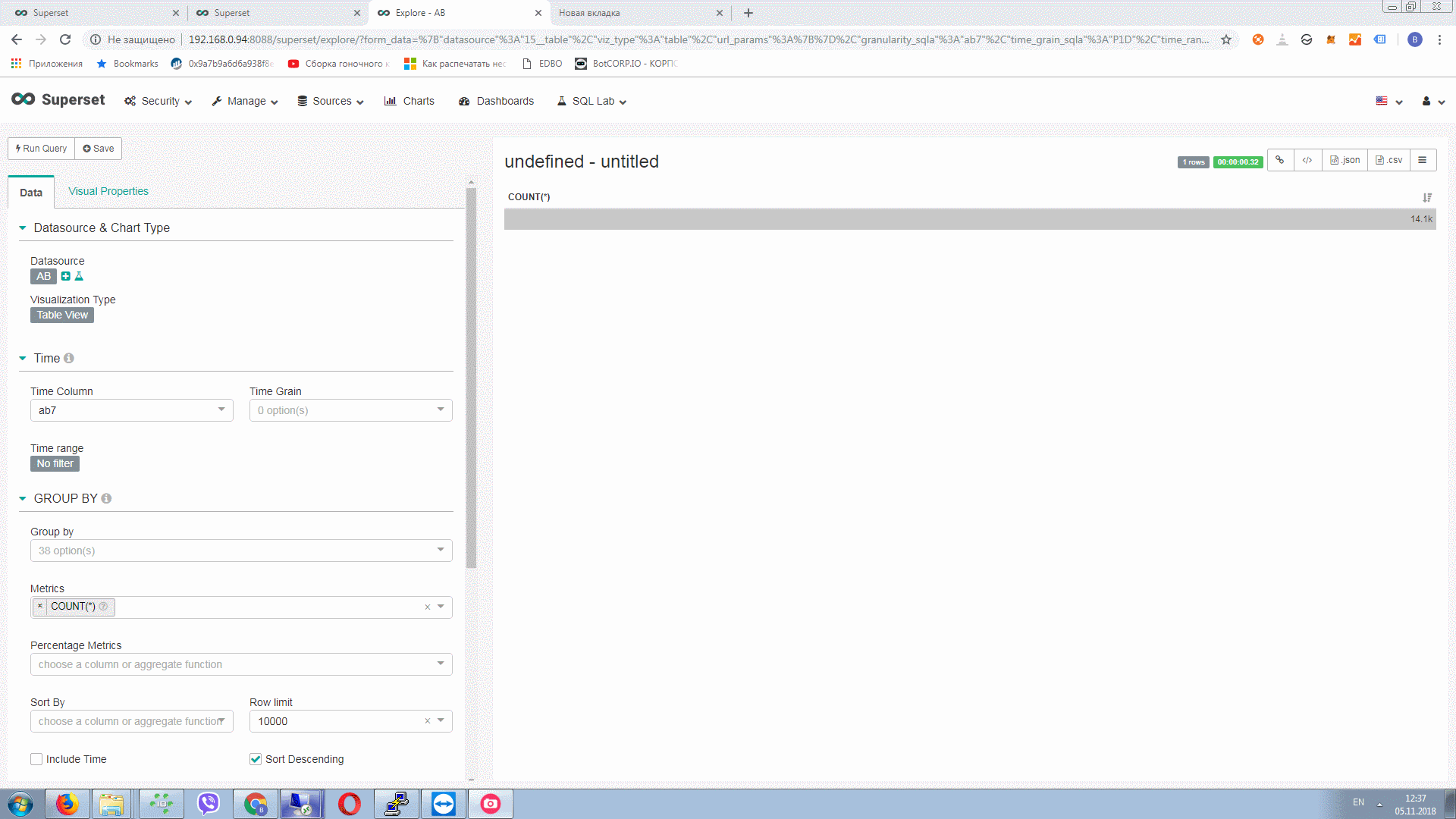Click the Run Query button
This screenshot has width=1456, height=819.
[x=40, y=148]
